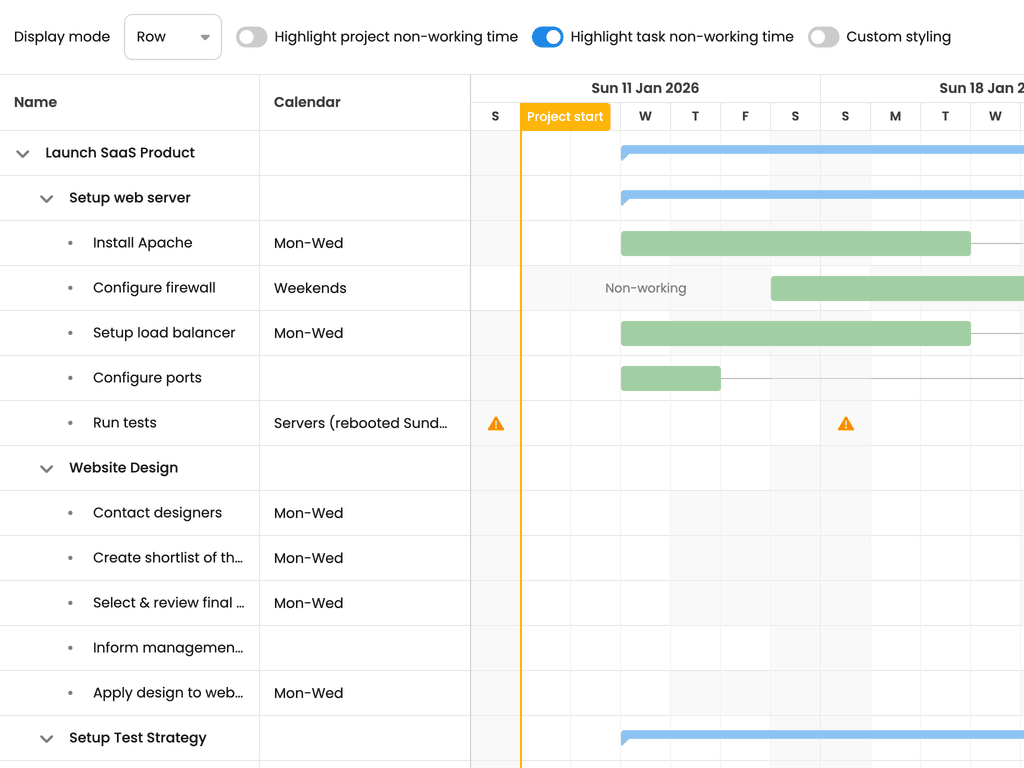Collapse Website Design group

46,468
